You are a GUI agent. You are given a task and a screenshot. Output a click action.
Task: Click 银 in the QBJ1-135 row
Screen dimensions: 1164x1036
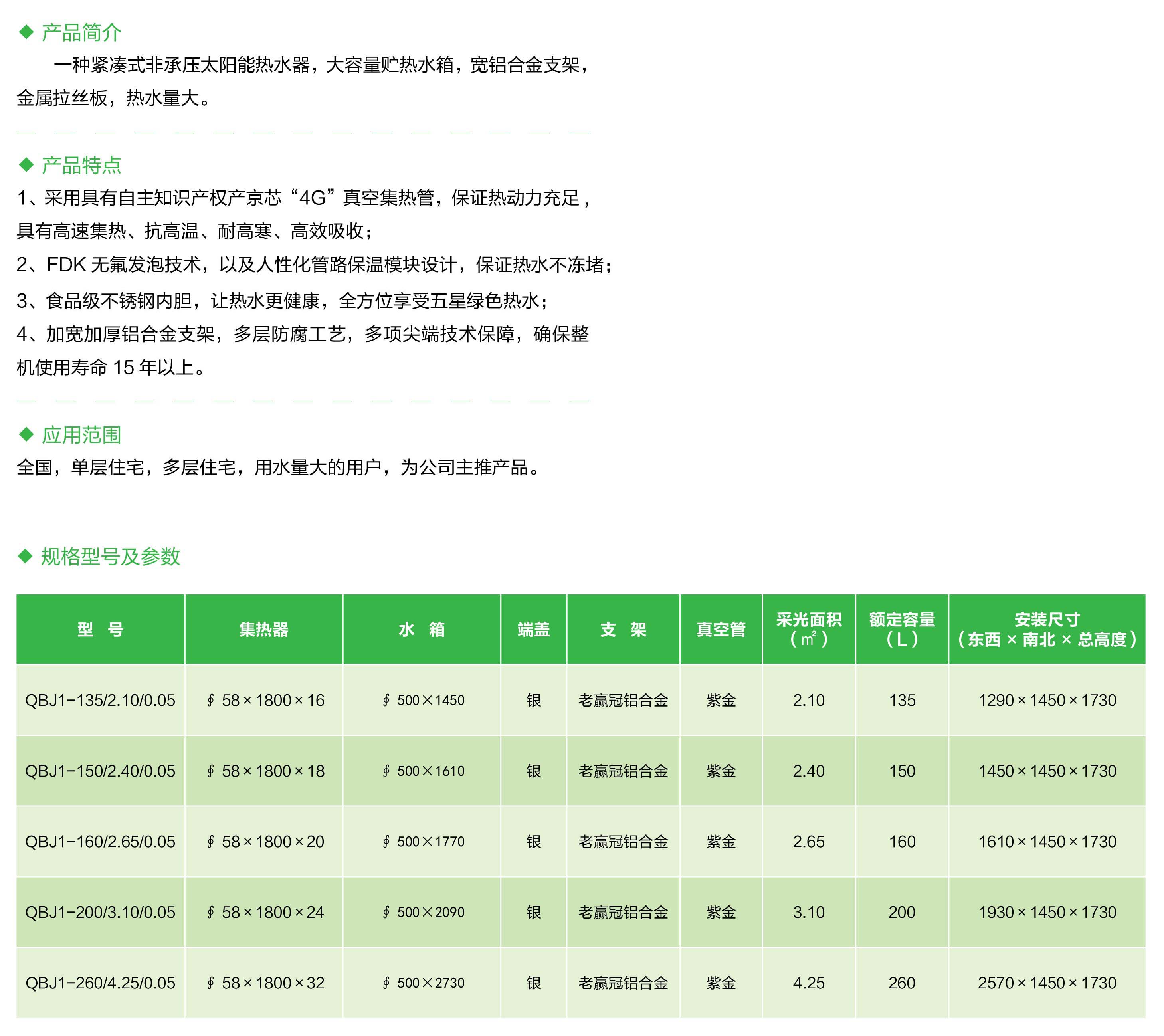[x=534, y=700]
